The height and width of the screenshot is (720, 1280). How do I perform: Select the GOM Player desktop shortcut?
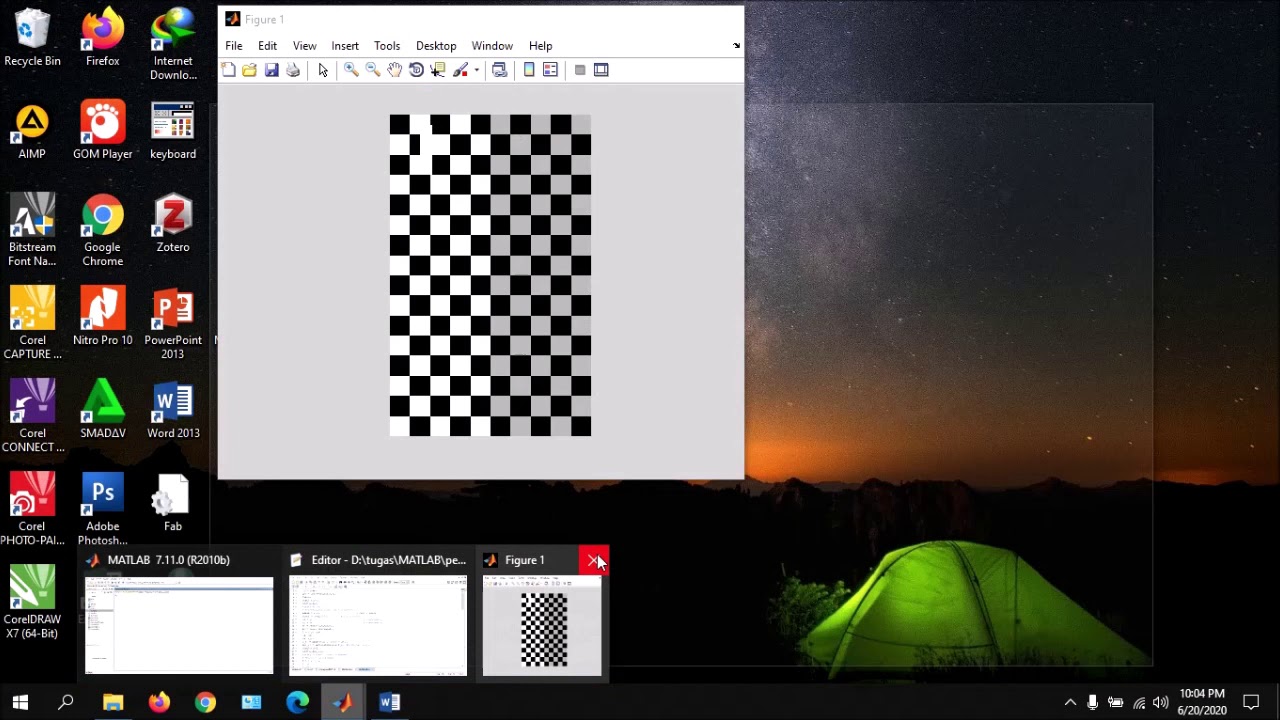(103, 132)
